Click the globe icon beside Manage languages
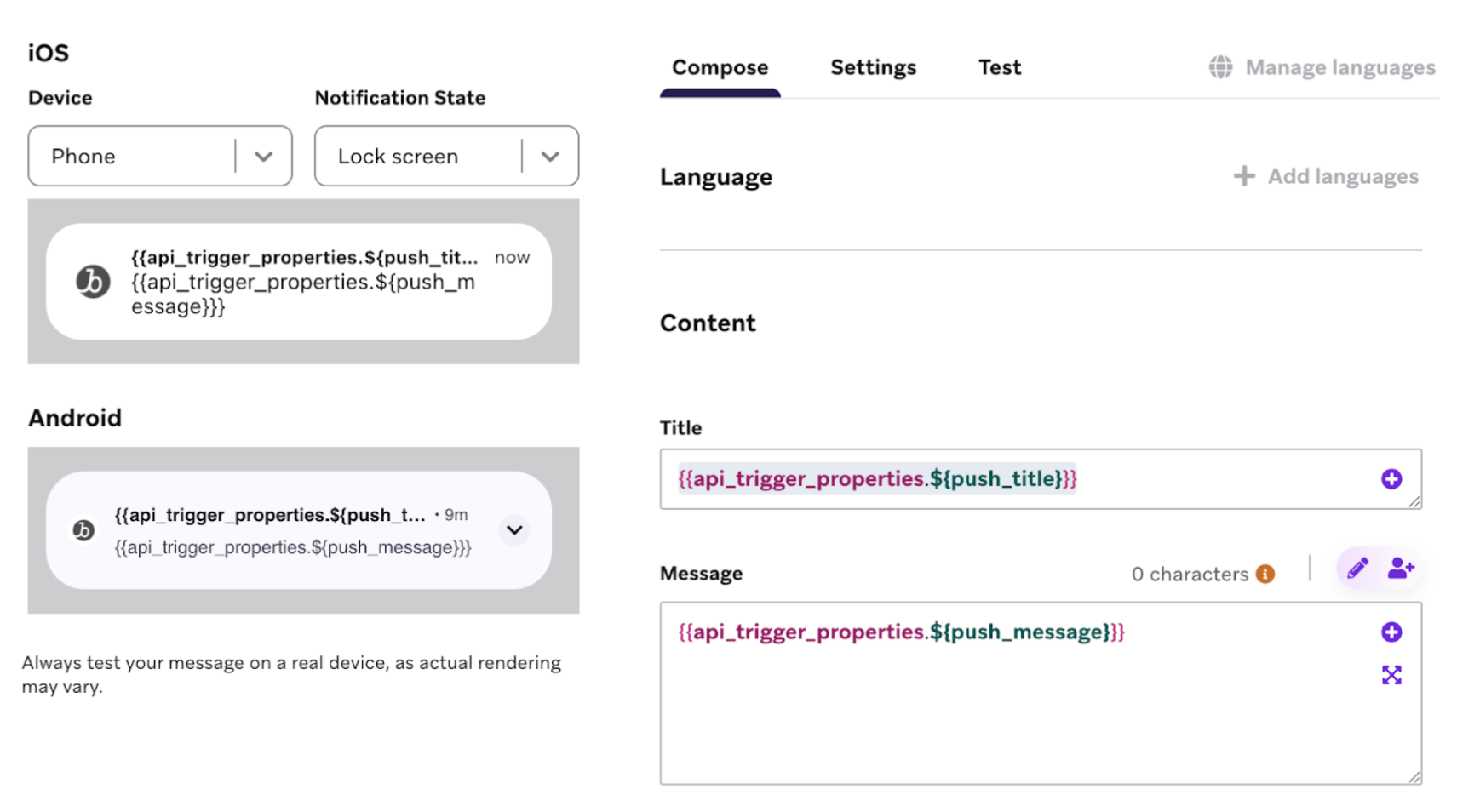 1220,67
